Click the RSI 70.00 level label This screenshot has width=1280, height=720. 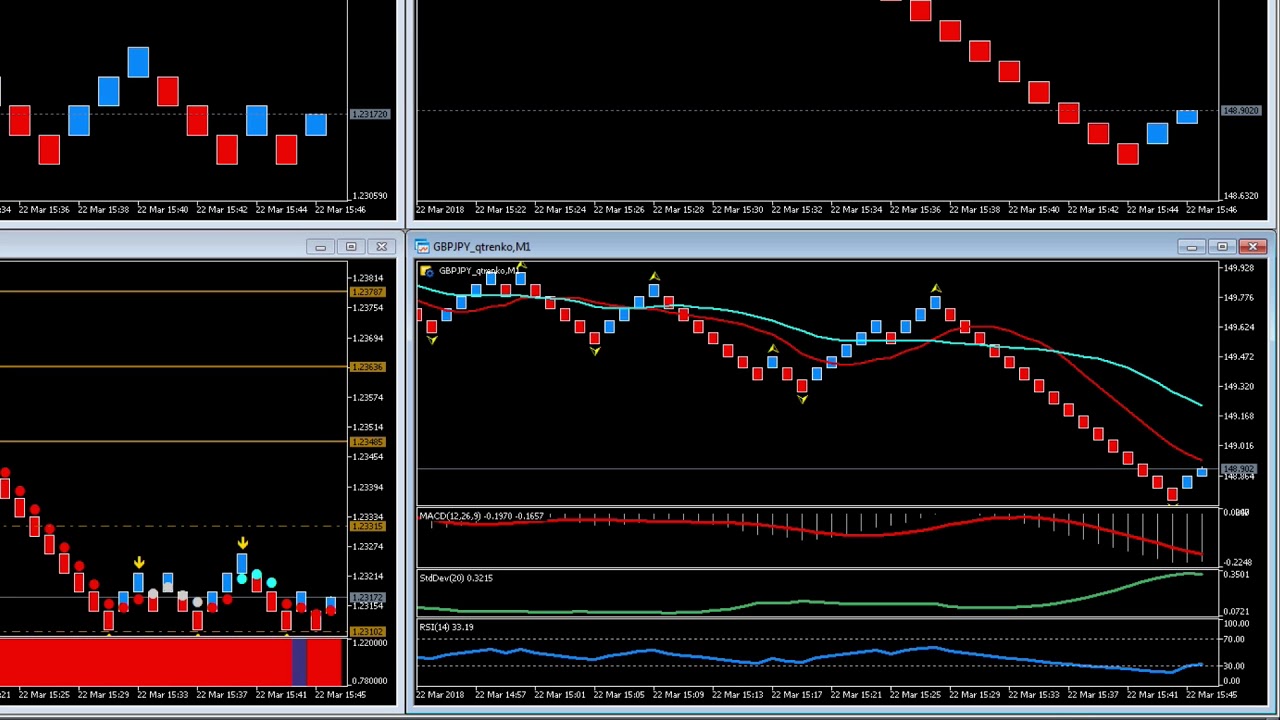(x=1233, y=639)
